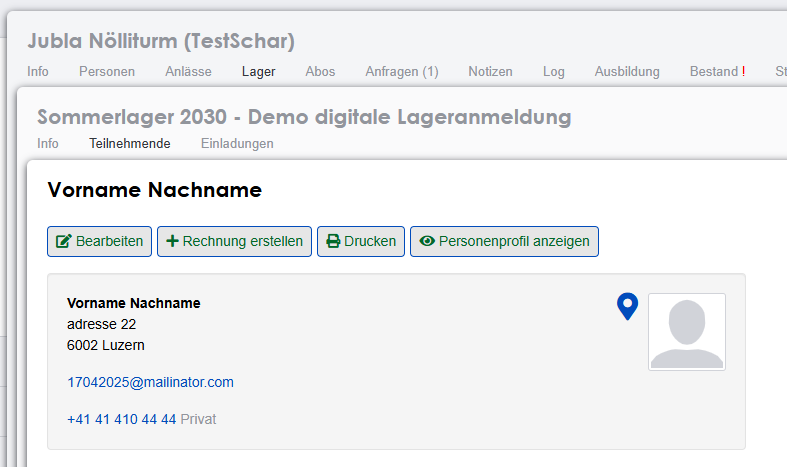Click the phone number +41 41 410 44 44
787x467 pixels.
click(122, 419)
